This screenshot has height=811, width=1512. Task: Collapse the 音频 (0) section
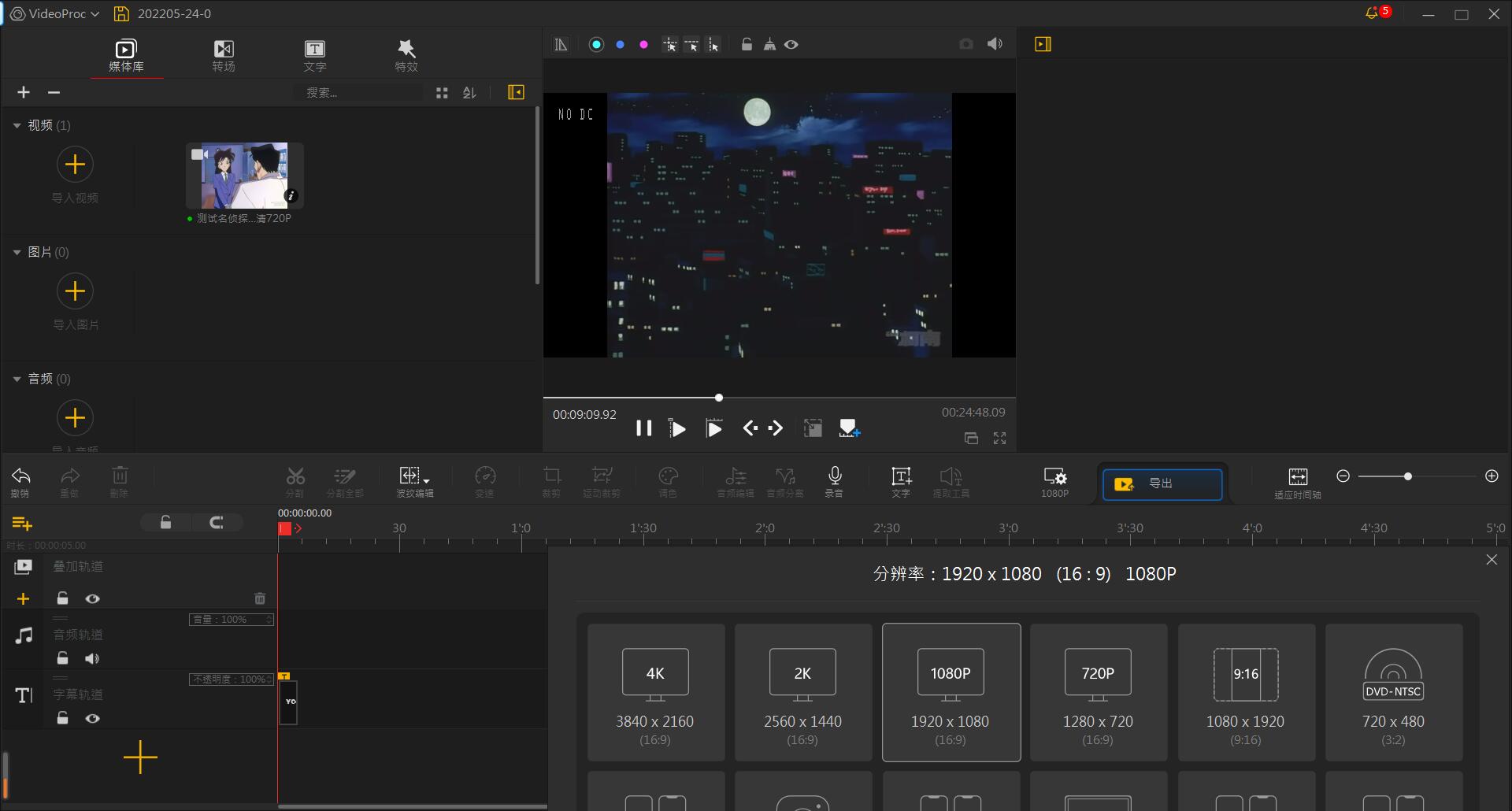click(x=17, y=379)
